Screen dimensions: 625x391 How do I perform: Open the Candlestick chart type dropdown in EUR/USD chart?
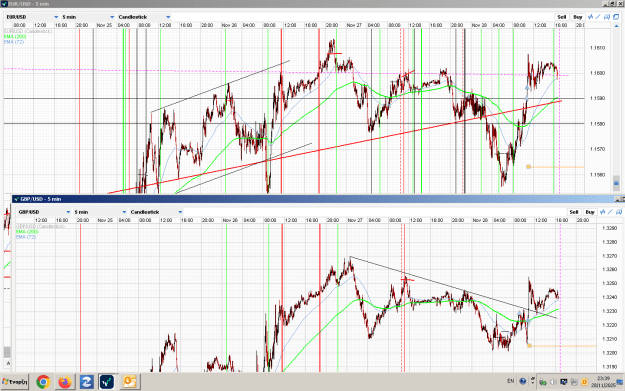(144, 17)
